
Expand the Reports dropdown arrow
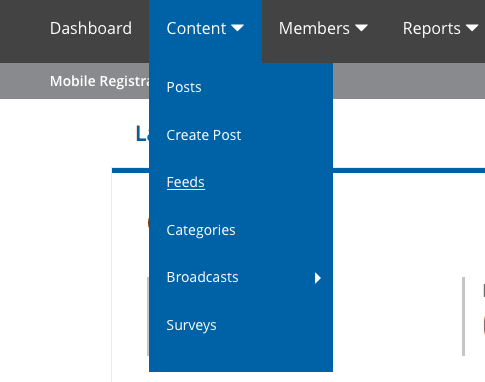472,28
